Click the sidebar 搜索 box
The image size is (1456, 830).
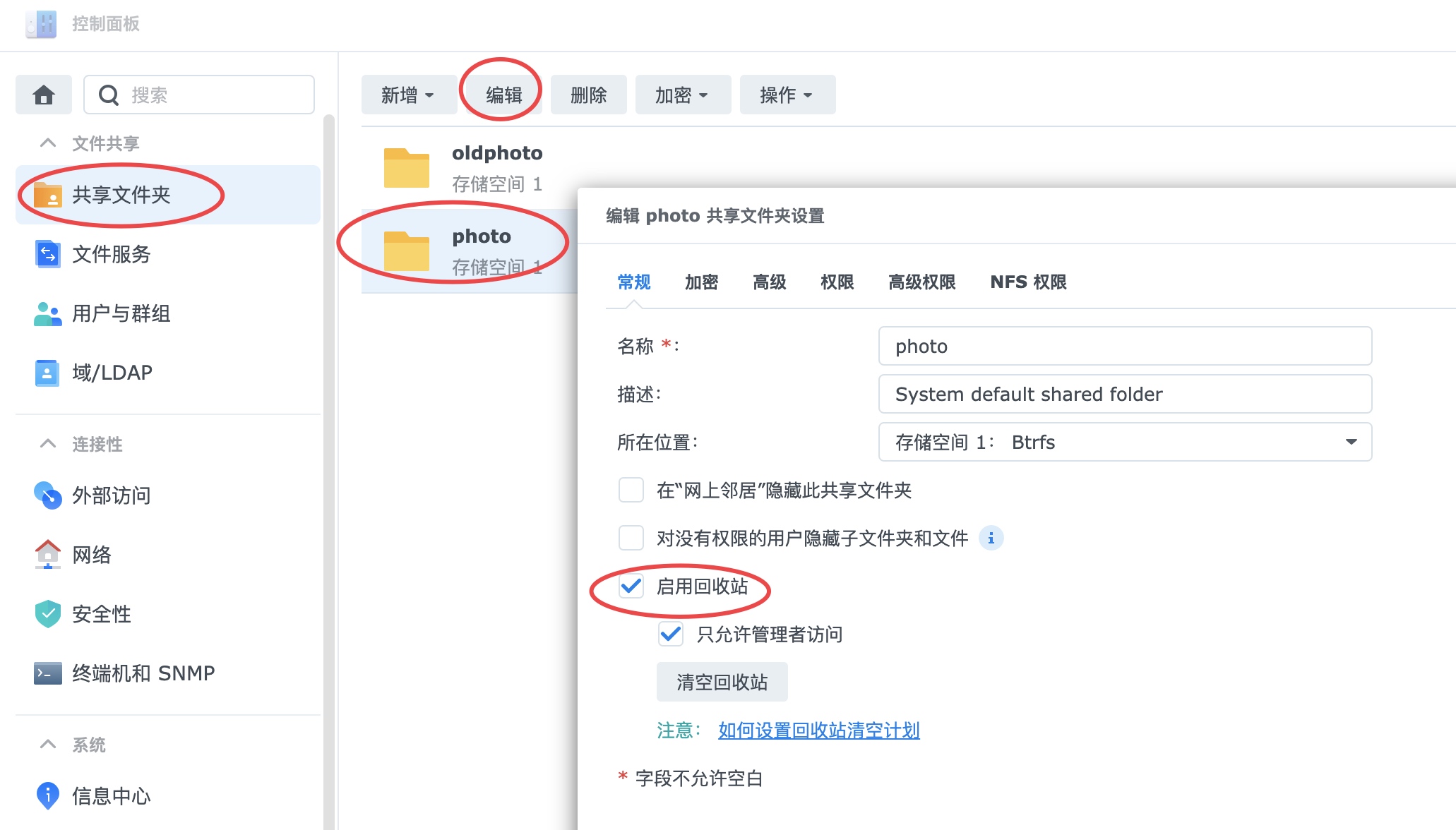[199, 95]
